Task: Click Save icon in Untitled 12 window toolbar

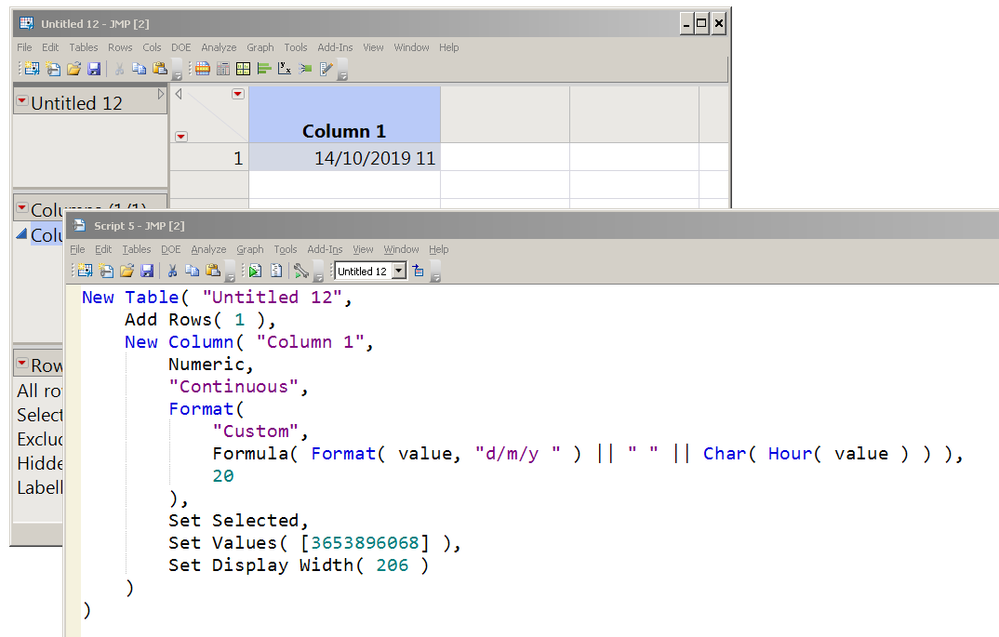Action: 94,69
